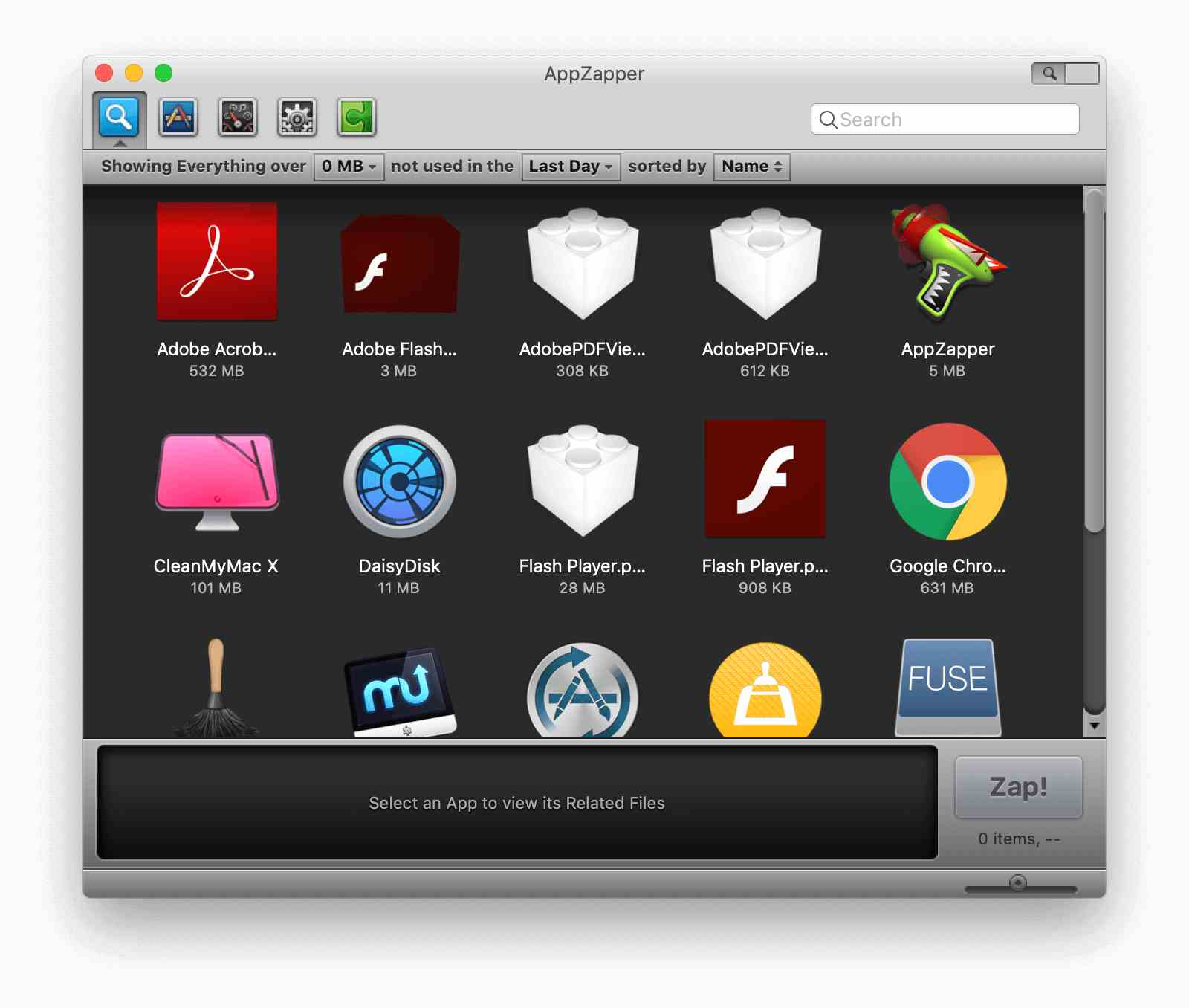The image size is (1189, 1008).
Task: Click the 'Google Chro...' label
Action: [947, 566]
